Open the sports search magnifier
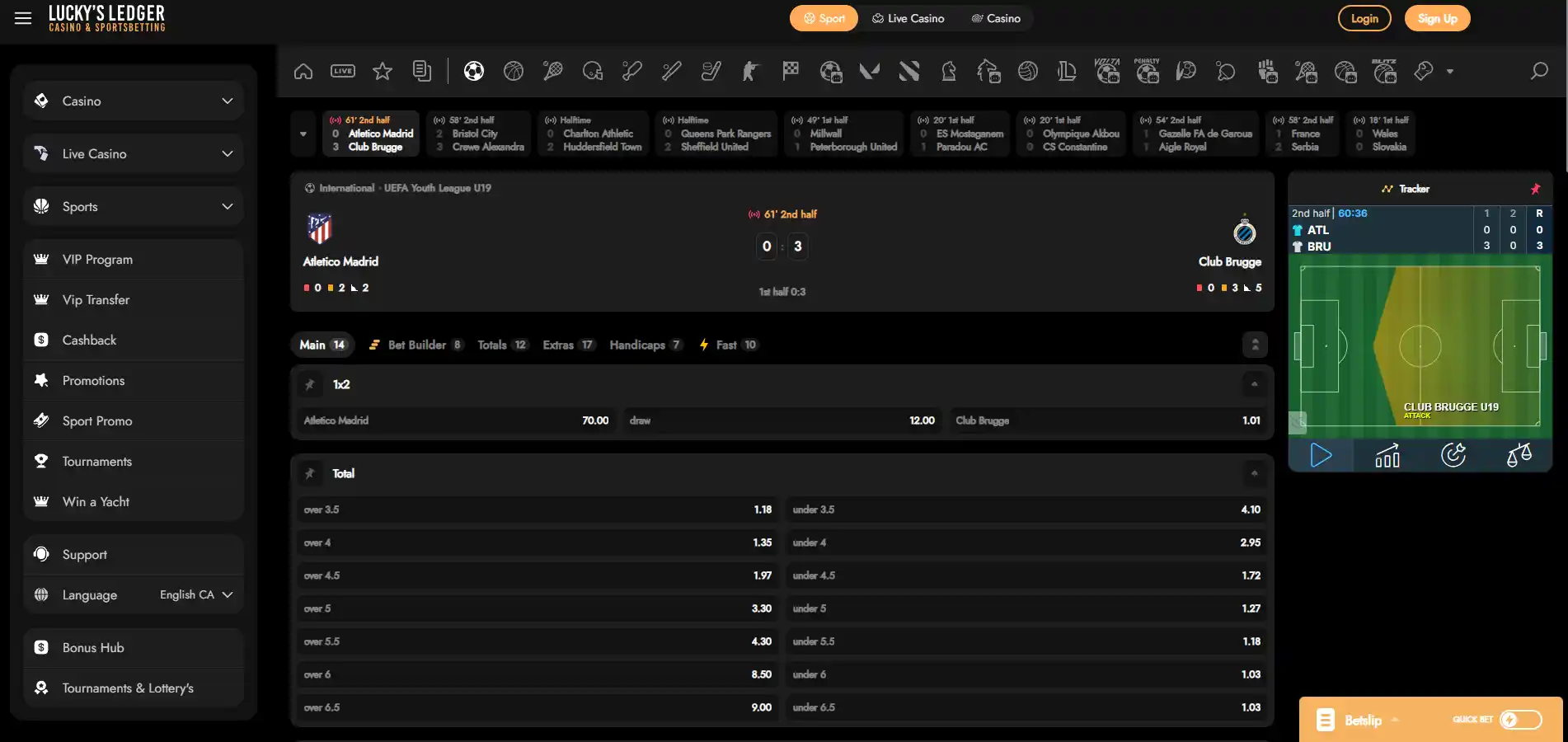The image size is (1568, 742). [1539, 72]
